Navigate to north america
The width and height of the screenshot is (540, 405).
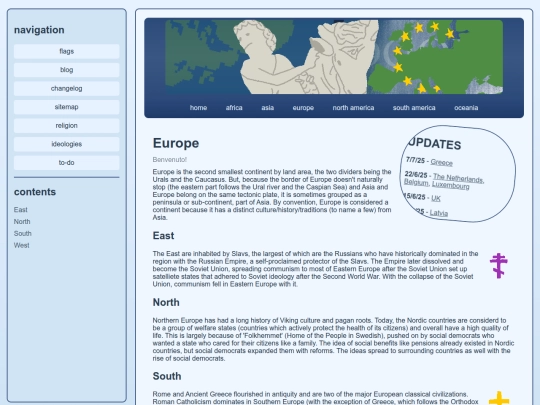(353, 108)
